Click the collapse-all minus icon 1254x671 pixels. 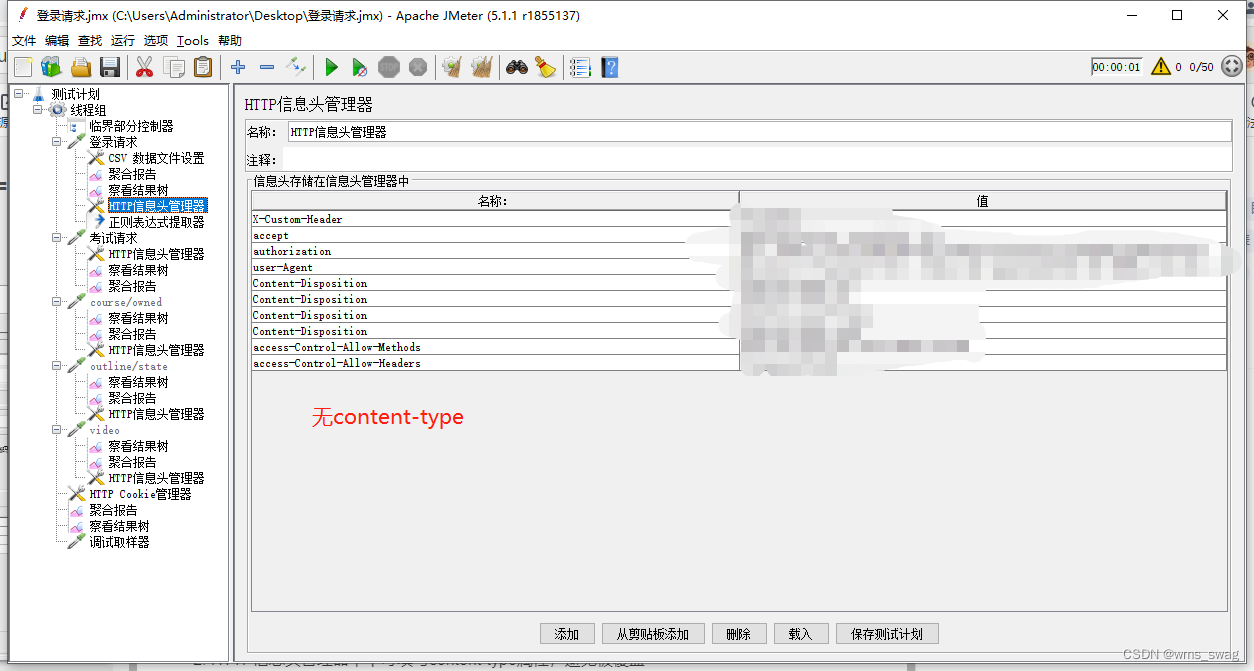[x=265, y=67]
